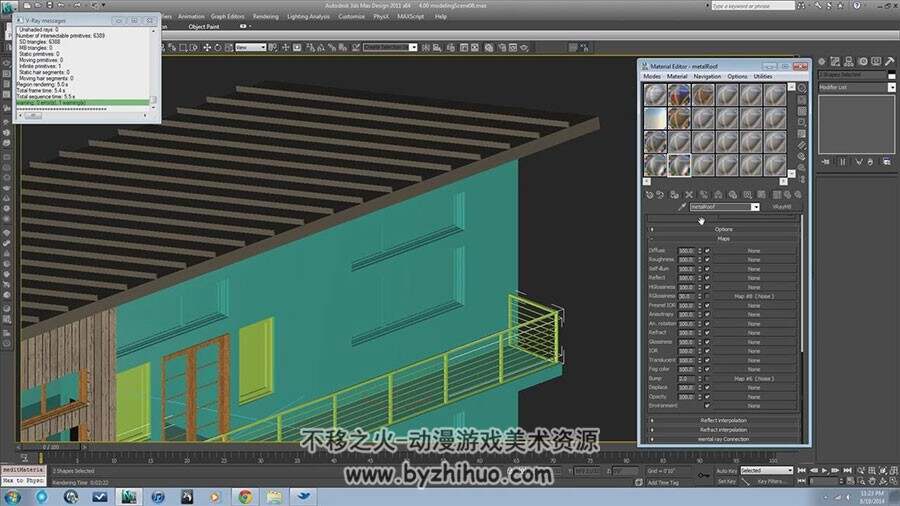Toggle Reflect map checkbox
This screenshot has height=506, width=900.
click(707, 278)
